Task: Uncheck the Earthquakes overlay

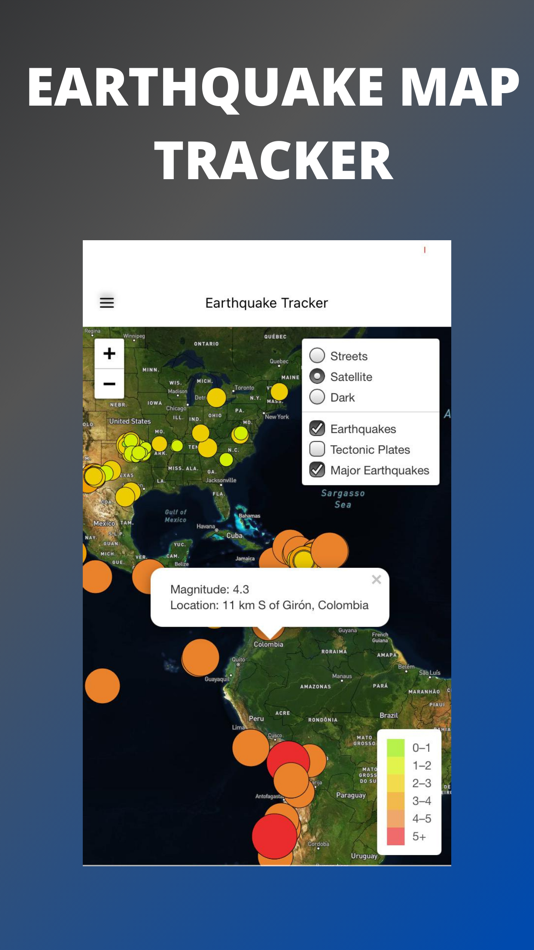Action: 317,428
